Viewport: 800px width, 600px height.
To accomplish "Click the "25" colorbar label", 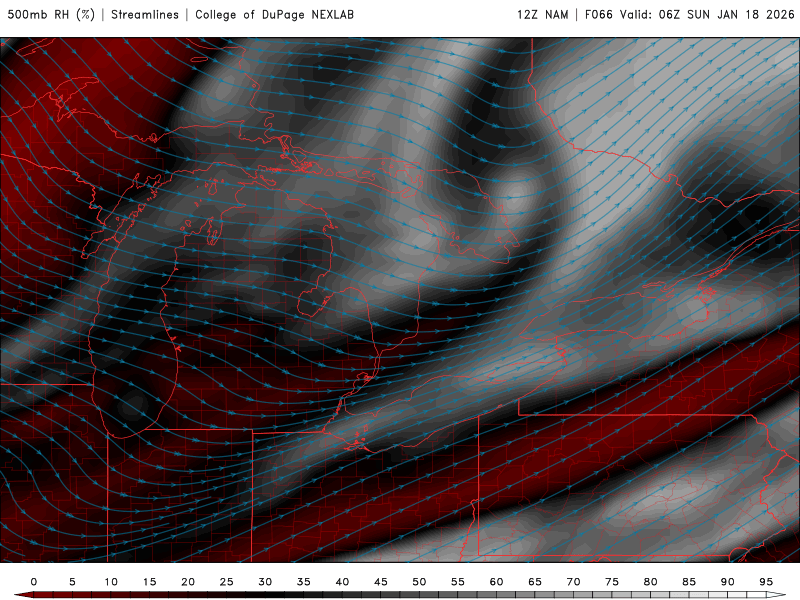I will [x=227, y=582].
